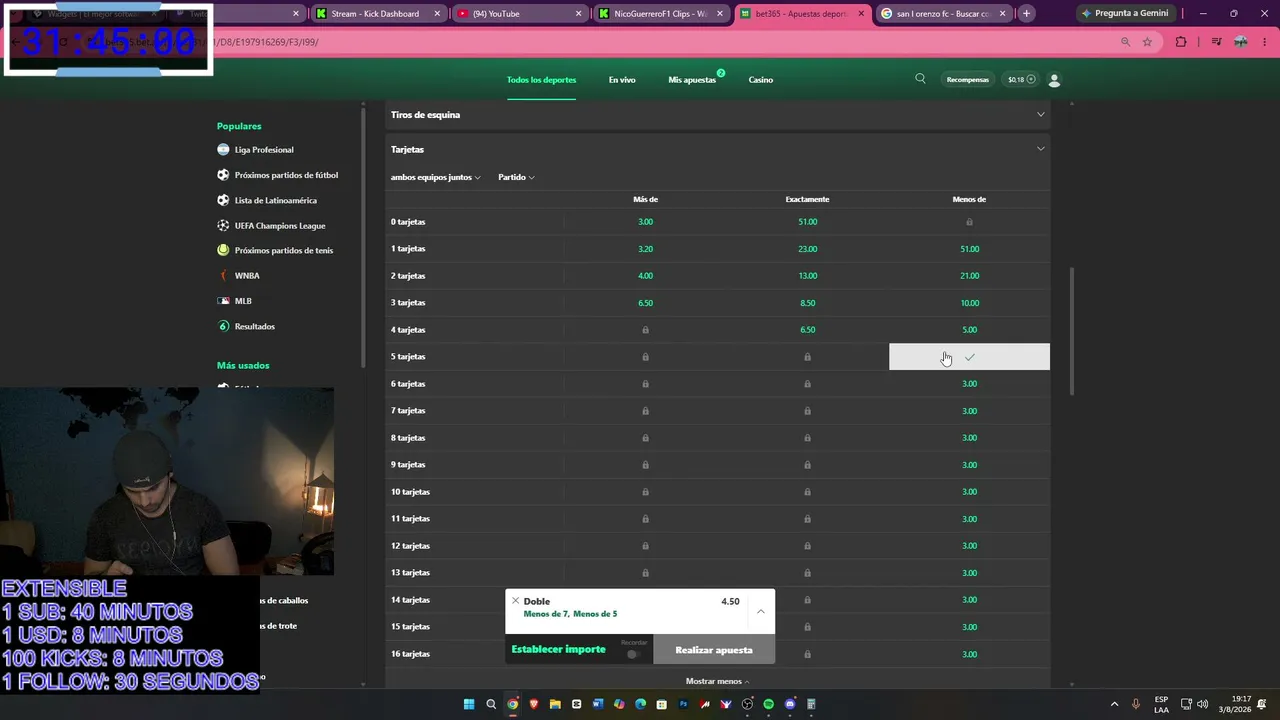The width and height of the screenshot is (1280, 720).
Task: Switch to the san lorenzo fc search tab
Action: (x=945, y=14)
